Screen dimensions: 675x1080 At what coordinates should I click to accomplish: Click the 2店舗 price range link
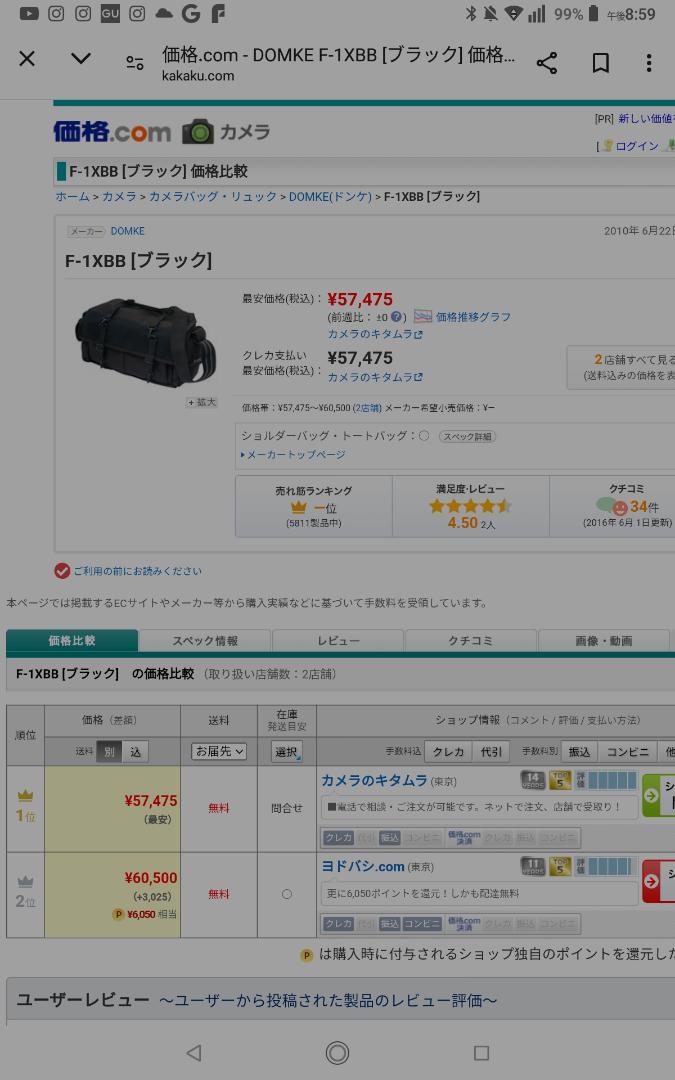point(366,408)
